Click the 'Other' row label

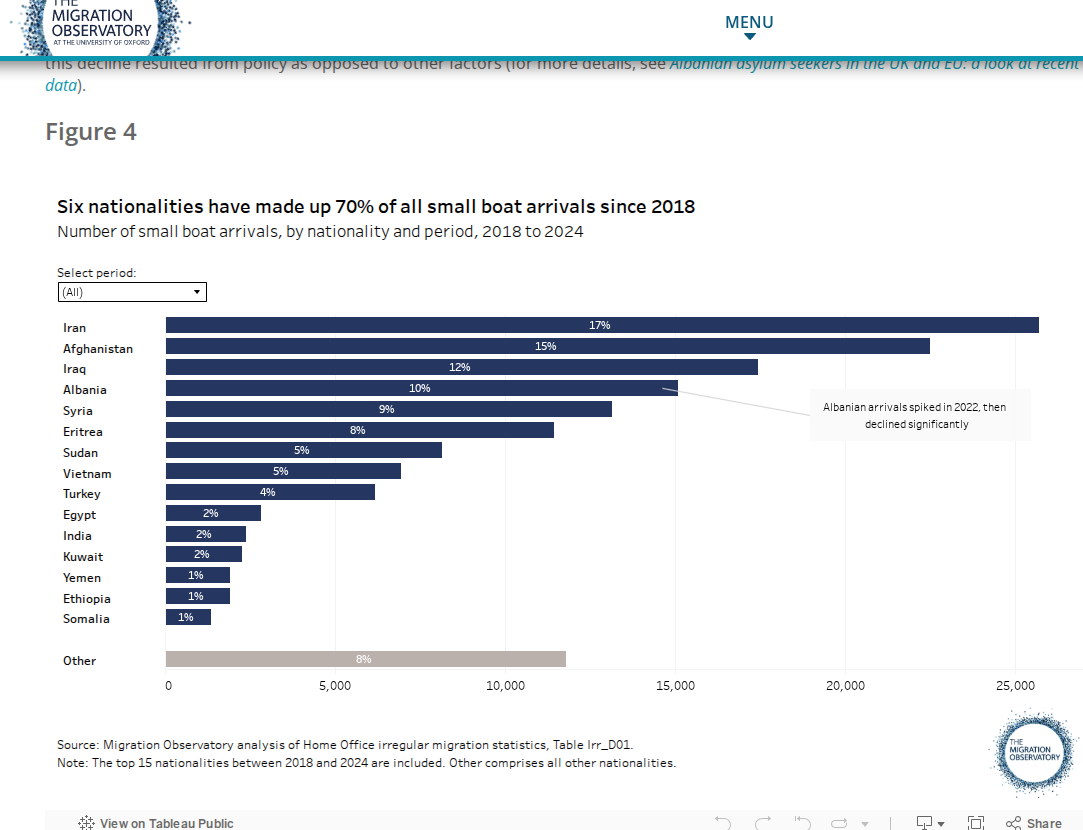point(79,661)
